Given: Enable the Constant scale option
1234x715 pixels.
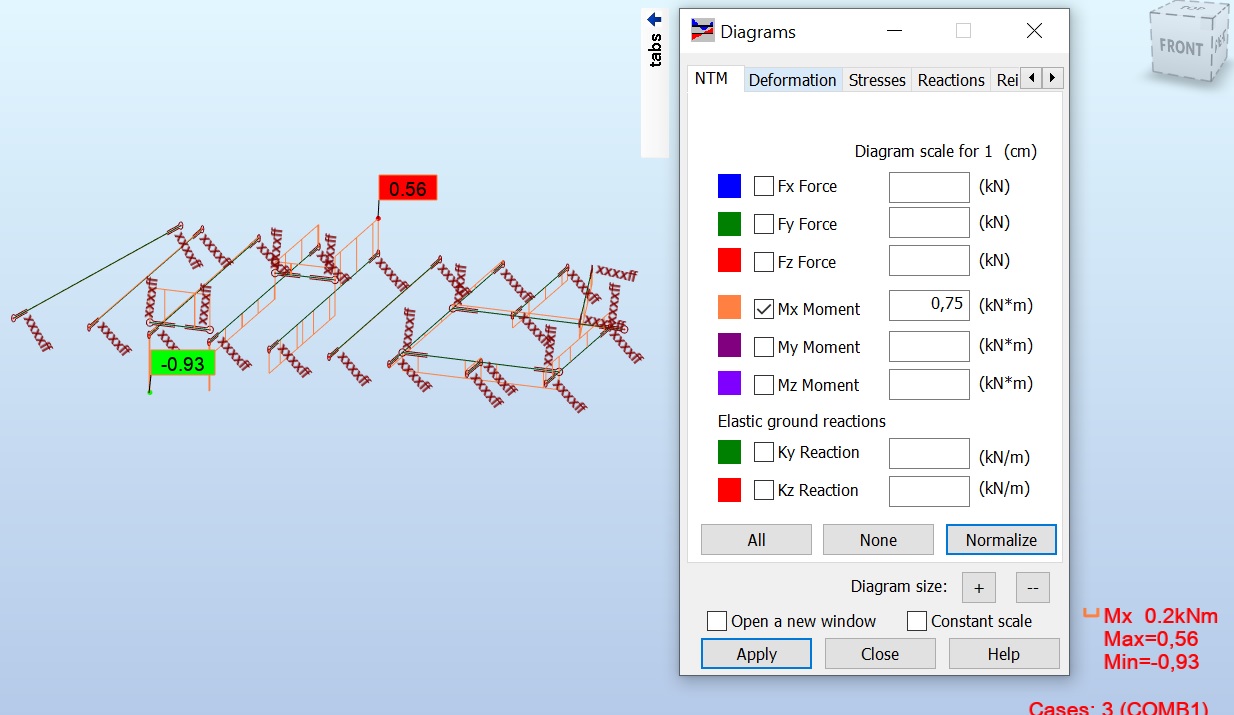Looking at the screenshot, I should tap(916, 621).
